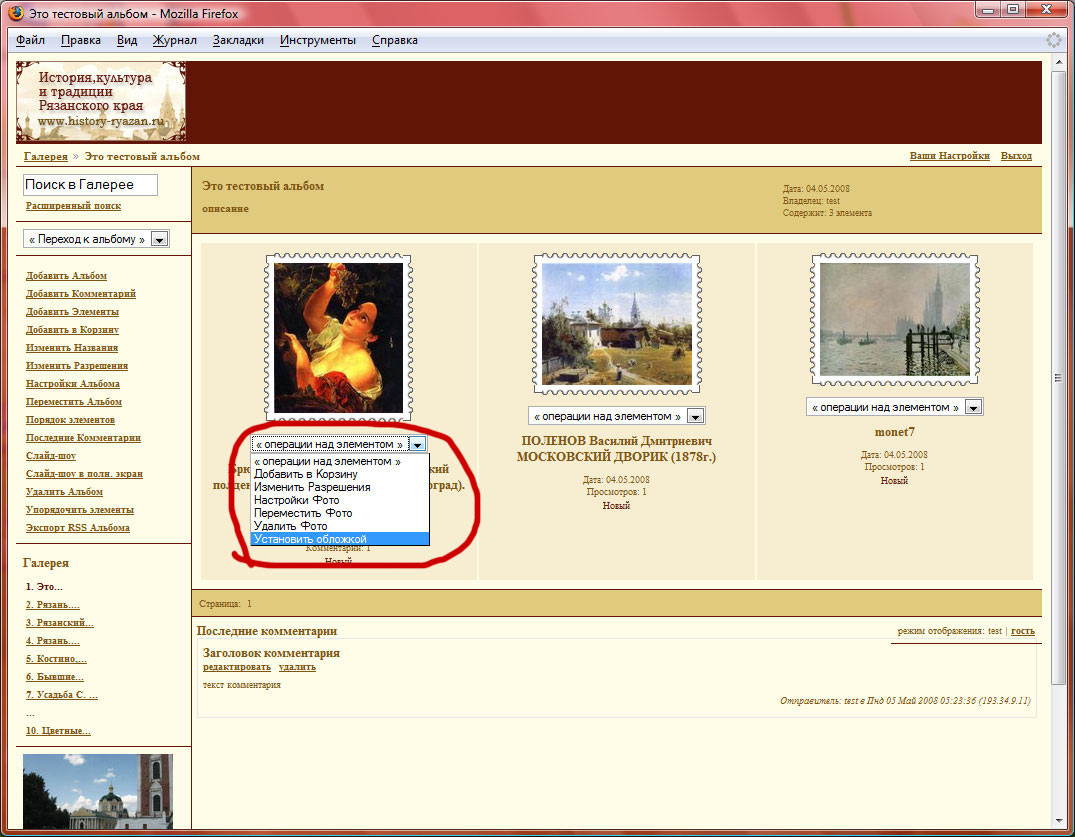Open gallery item 3. Рязанский...
This screenshot has height=837, width=1075.
coord(60,622)
